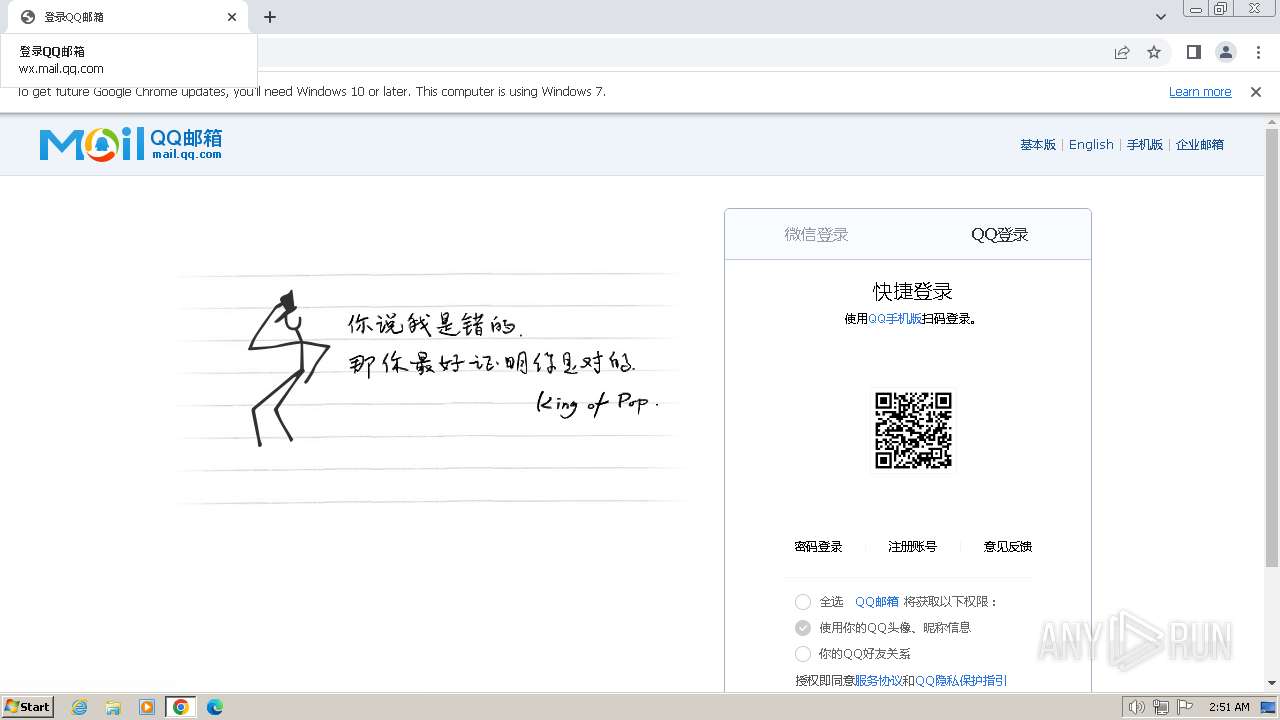Viewport: 1280px width, 720px height.
Task: Open the 企业邮箱 link
Action: (x=1200, y=145)
